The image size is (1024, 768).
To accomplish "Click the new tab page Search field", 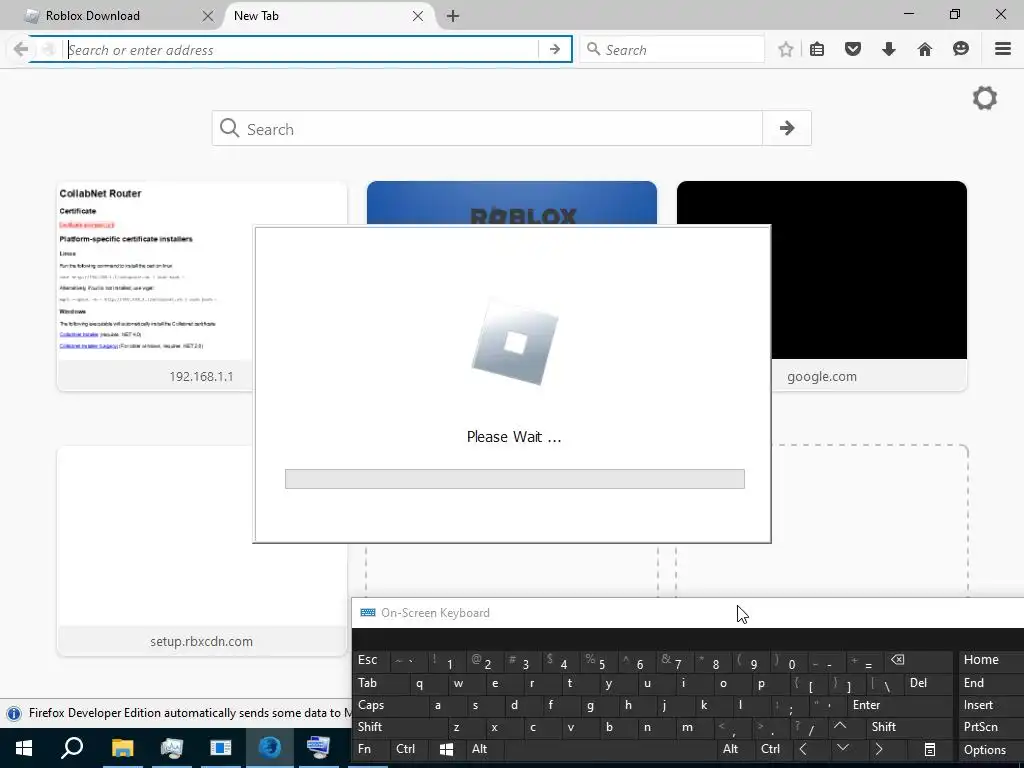I will (x=487, y=129).
